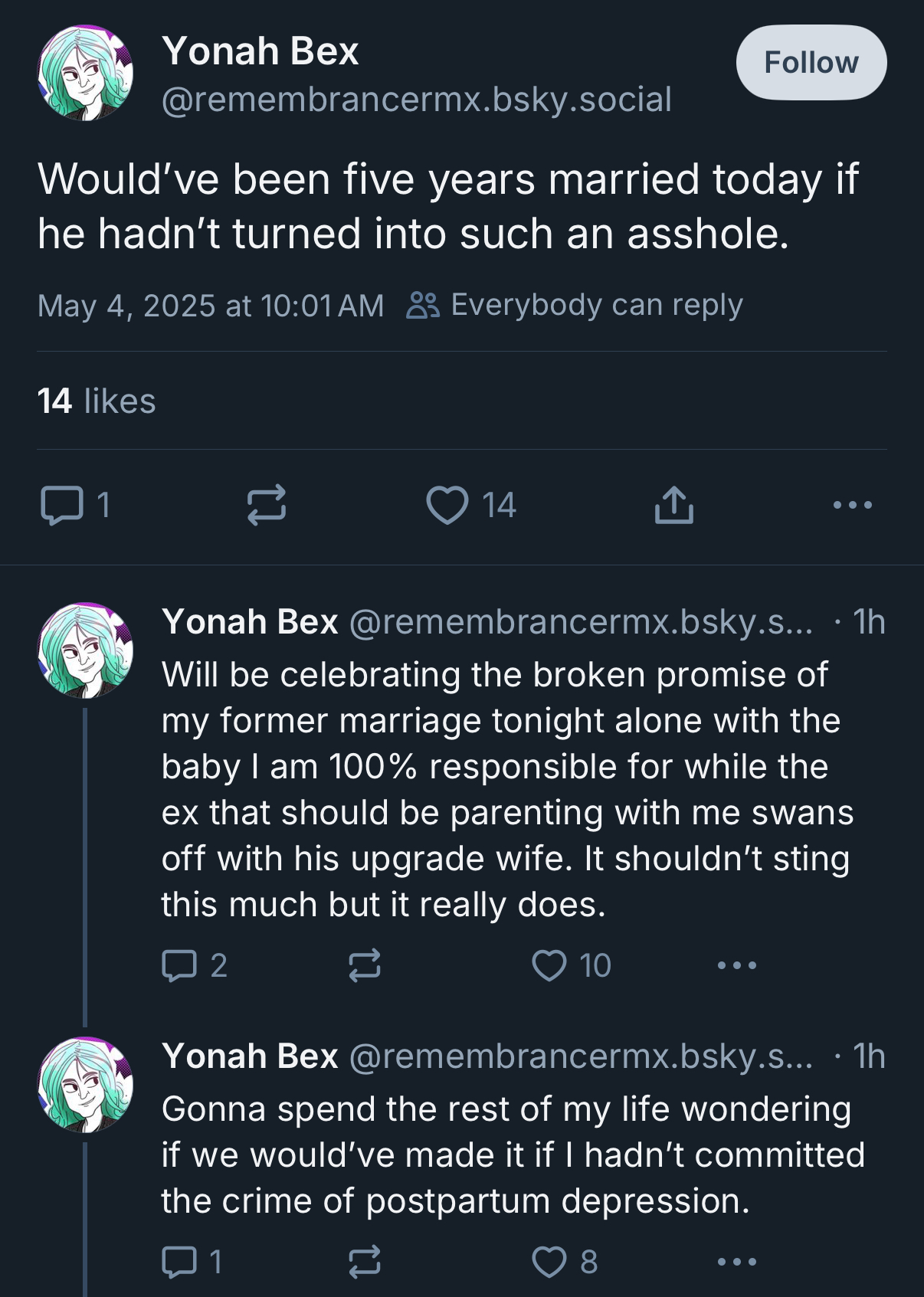Repost the main five years married post
Image resolution: width=924 pixels, height=1297 pixels.
[267, 505]
